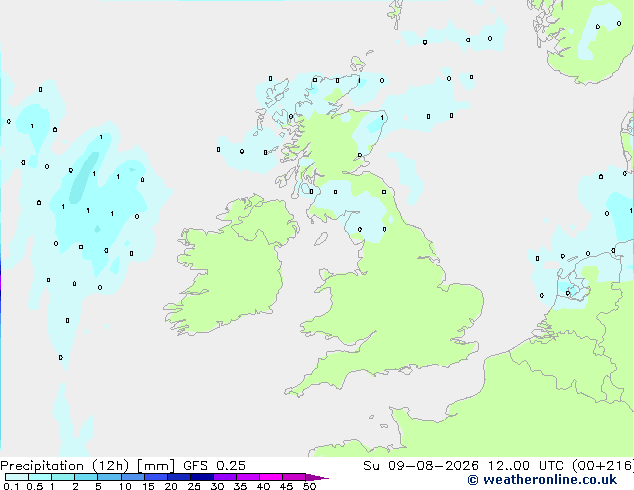The width and height of the screenshot is (634, 490).
Task: Pick the 15–20 mm blue legend swatch
Action: 156,477
